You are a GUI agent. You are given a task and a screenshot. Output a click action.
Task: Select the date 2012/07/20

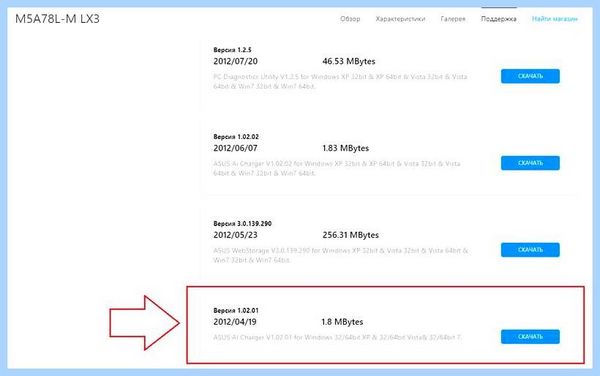[235, 61]
